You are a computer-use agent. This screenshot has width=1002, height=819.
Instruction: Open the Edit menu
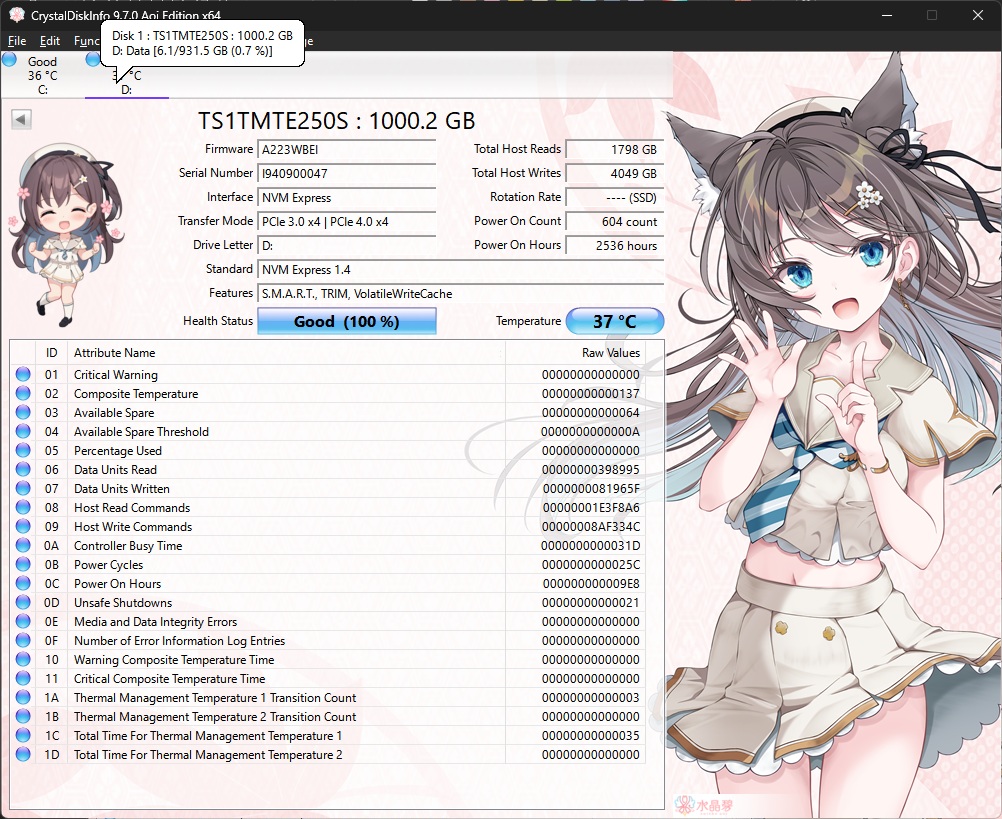pos(50,41)
